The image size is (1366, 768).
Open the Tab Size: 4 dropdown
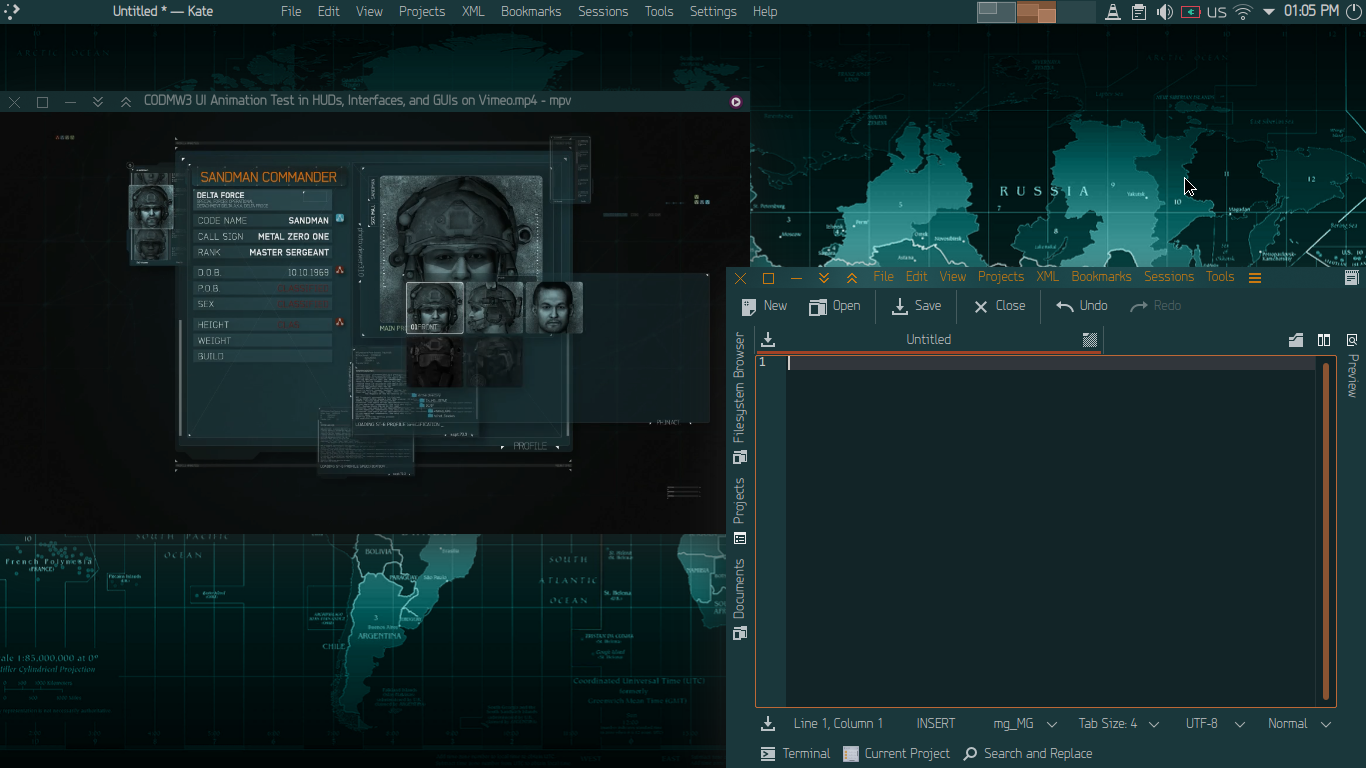coord(1119,724)
